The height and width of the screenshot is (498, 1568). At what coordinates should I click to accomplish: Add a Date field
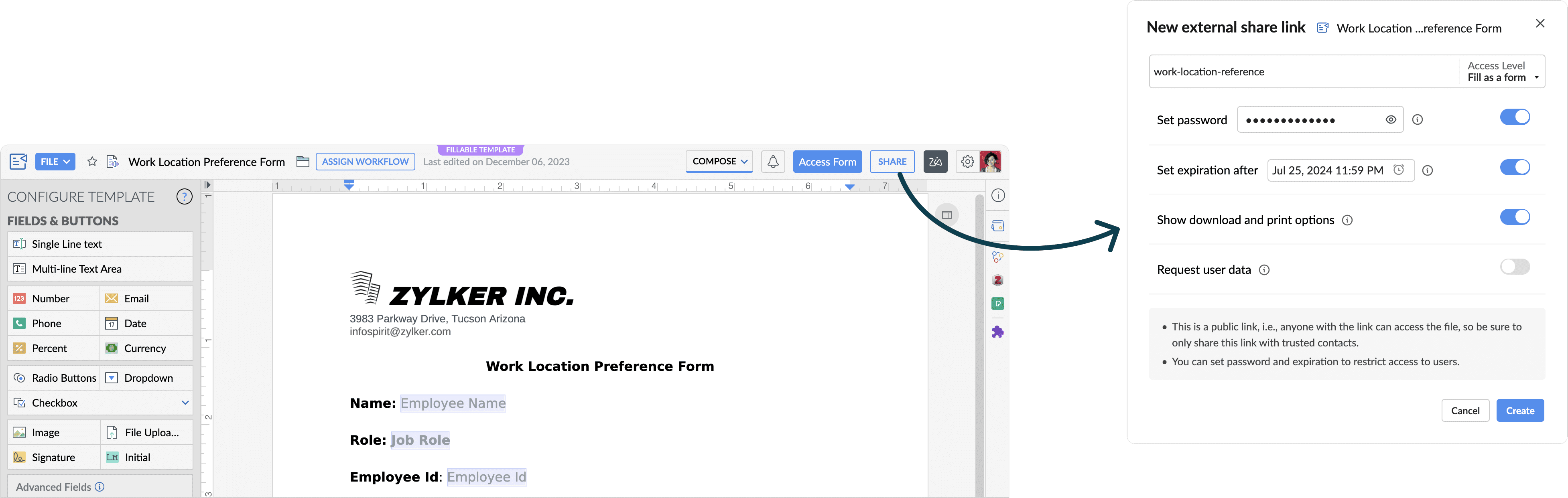click(x=147, y=324)
